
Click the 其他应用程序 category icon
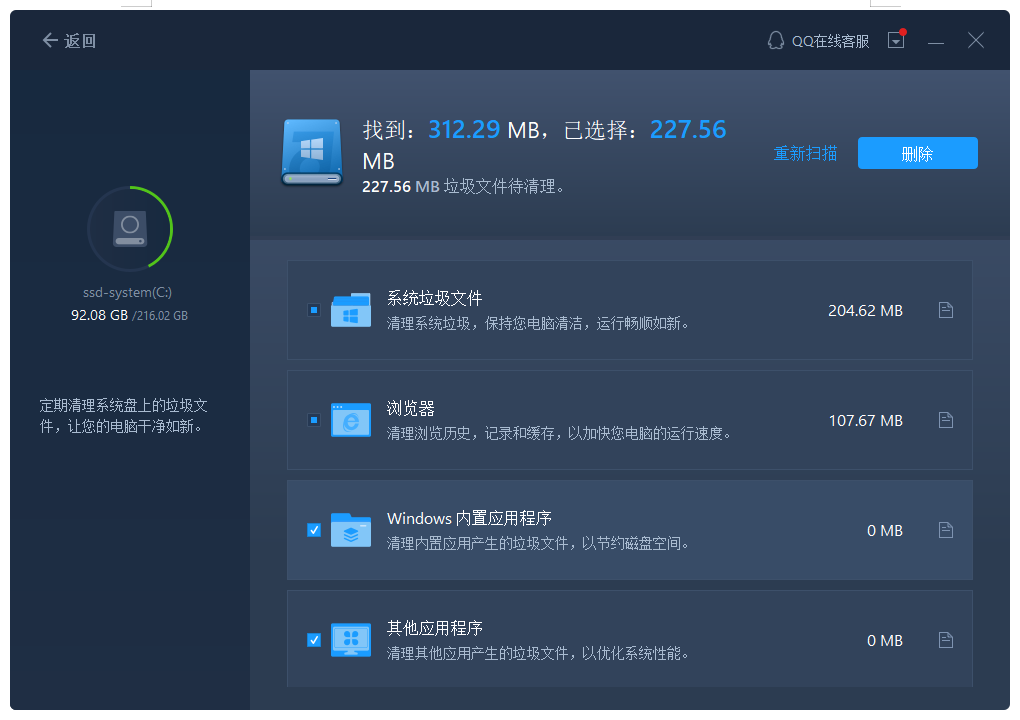click(350, 640)
